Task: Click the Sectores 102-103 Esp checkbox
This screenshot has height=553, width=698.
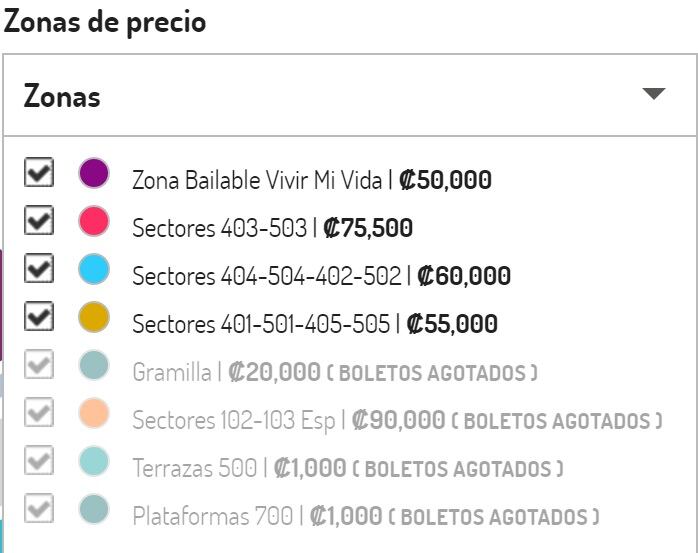Action: coord(39,413)
